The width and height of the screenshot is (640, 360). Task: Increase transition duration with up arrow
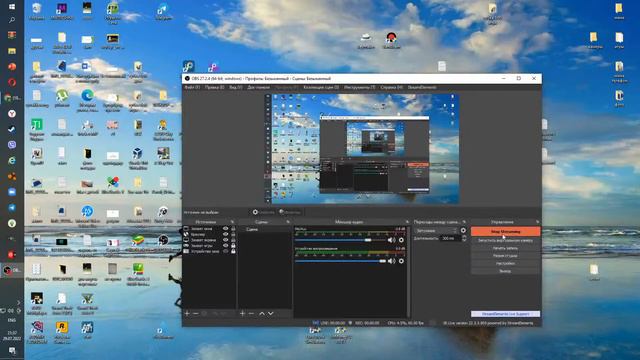464,236
